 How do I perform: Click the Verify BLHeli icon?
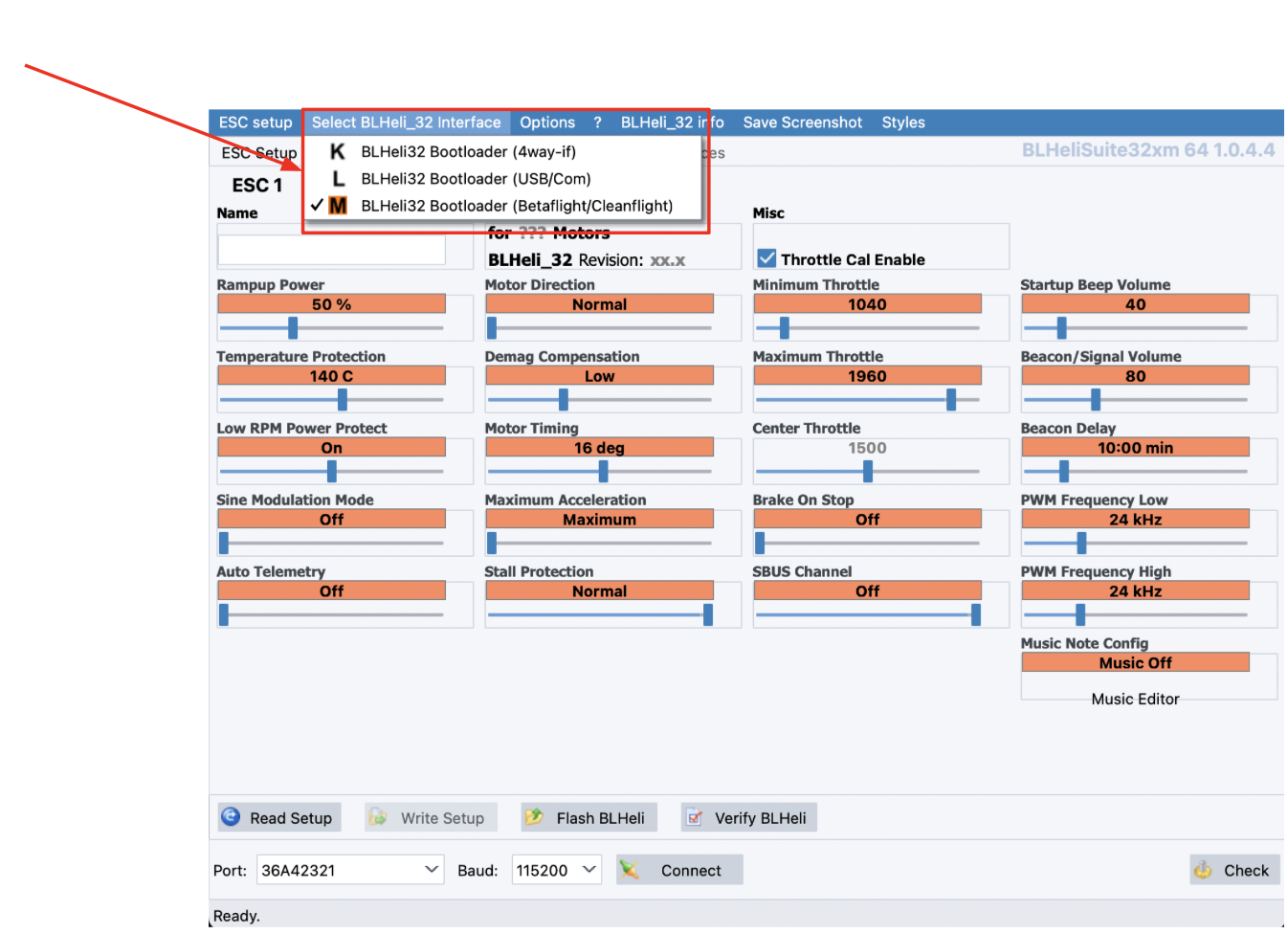[x=695, y=818]
